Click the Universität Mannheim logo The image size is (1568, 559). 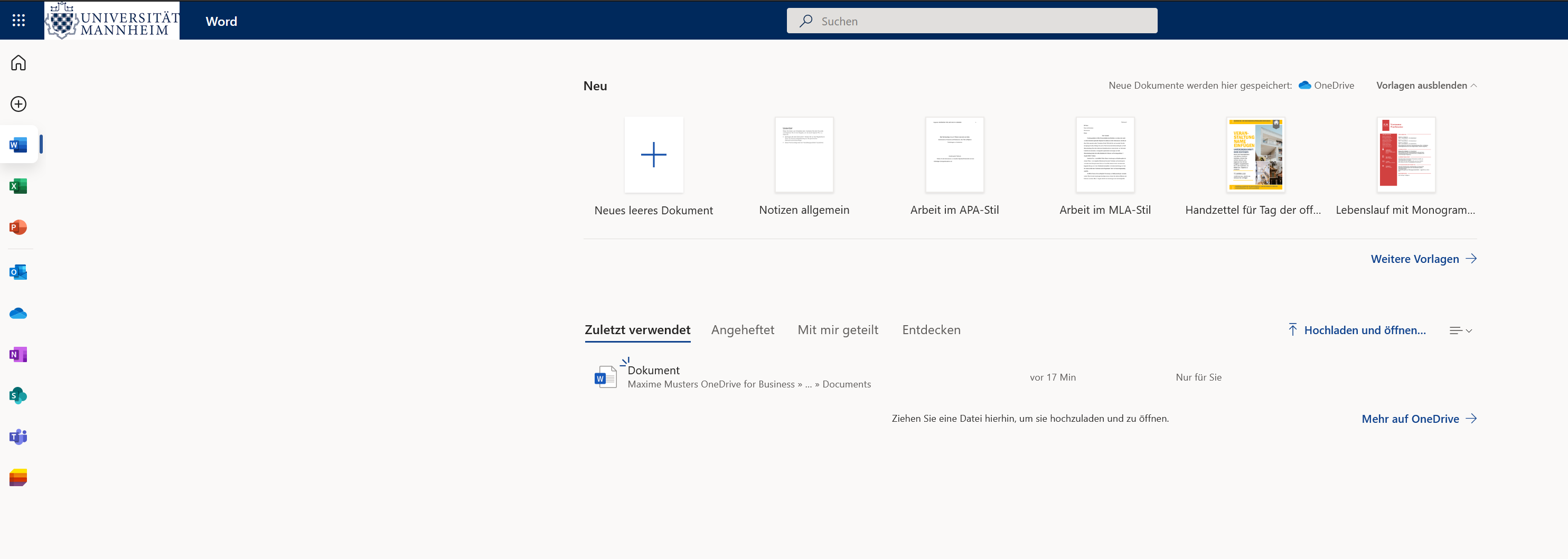click(112, 21)
